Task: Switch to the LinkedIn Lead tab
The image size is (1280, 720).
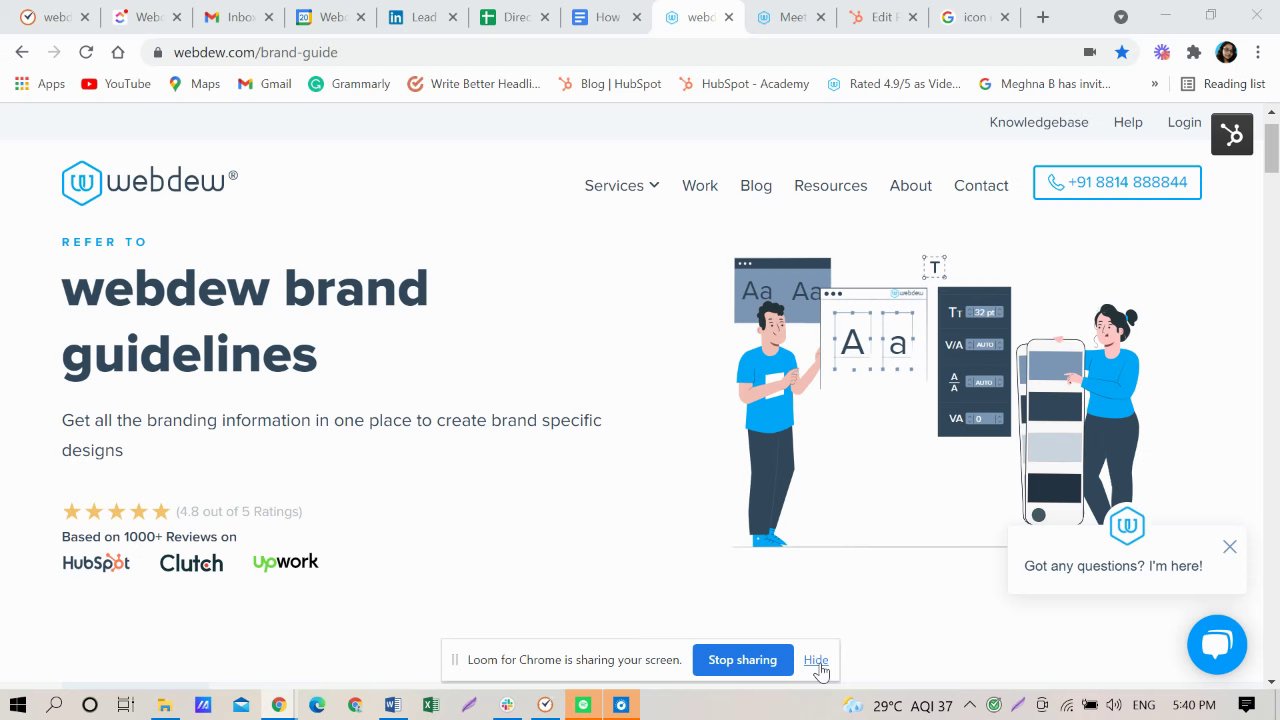Action: click(423, 17)
